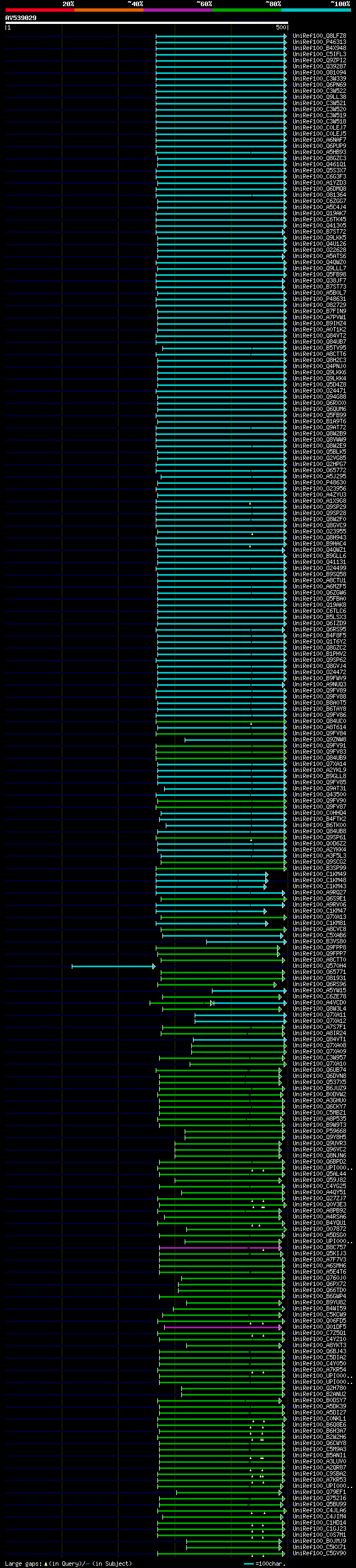Click UniRef100_A3F5L3 entry

coord(319,856)
